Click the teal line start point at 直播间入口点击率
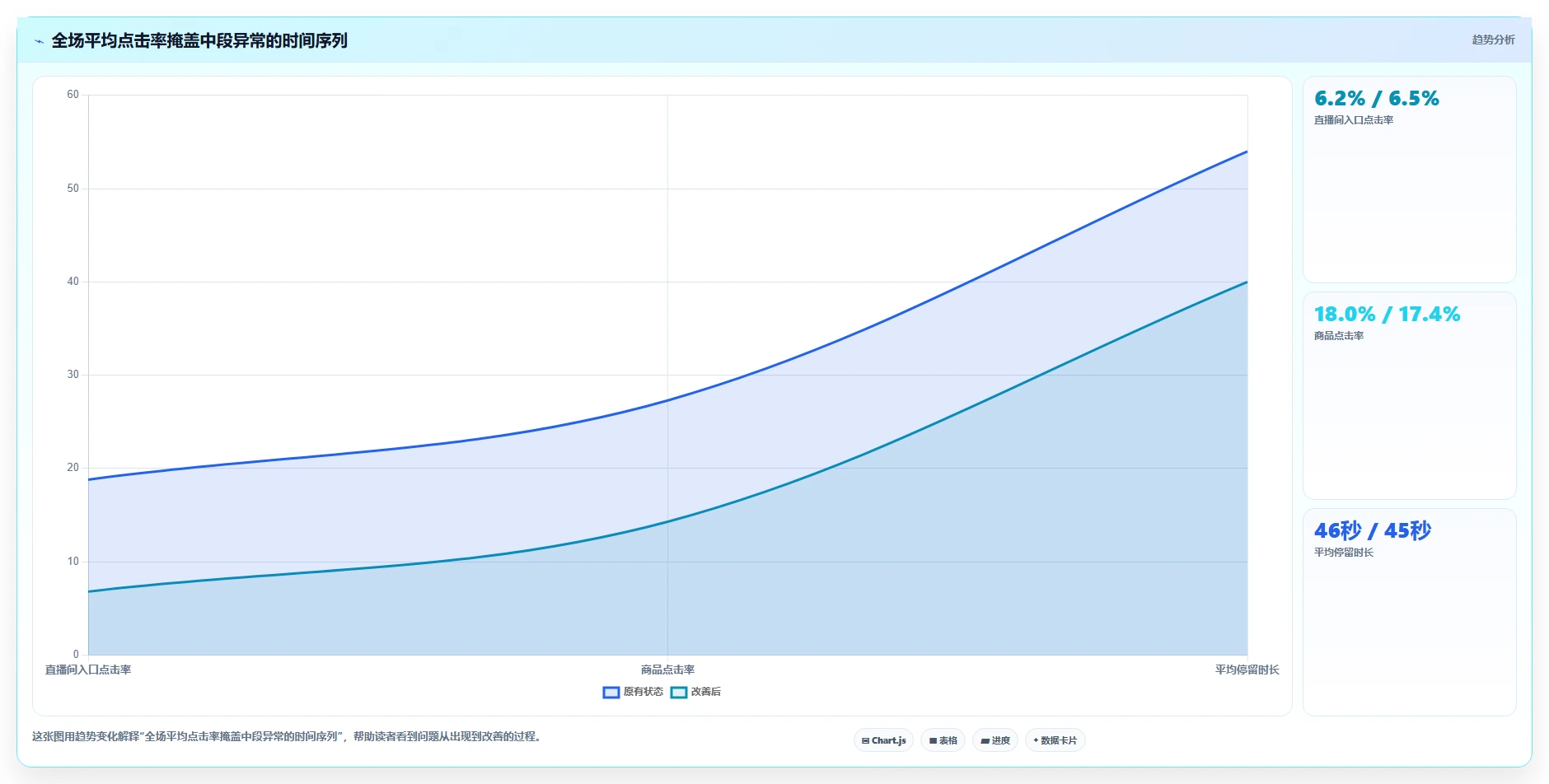Viewport: 1549px width, 784px height. [x=89, y=591]
